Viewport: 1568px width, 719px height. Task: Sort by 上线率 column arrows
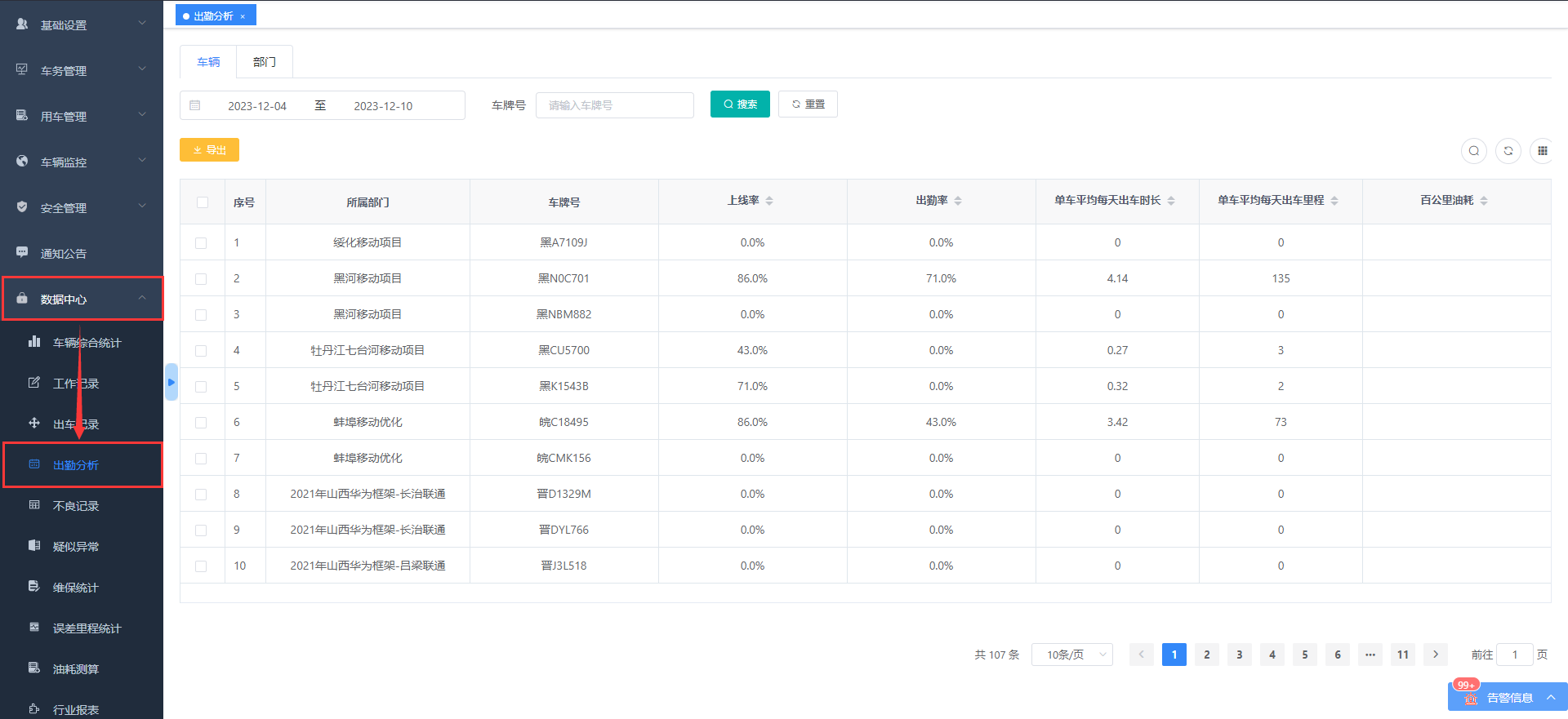tap(769, 201)
